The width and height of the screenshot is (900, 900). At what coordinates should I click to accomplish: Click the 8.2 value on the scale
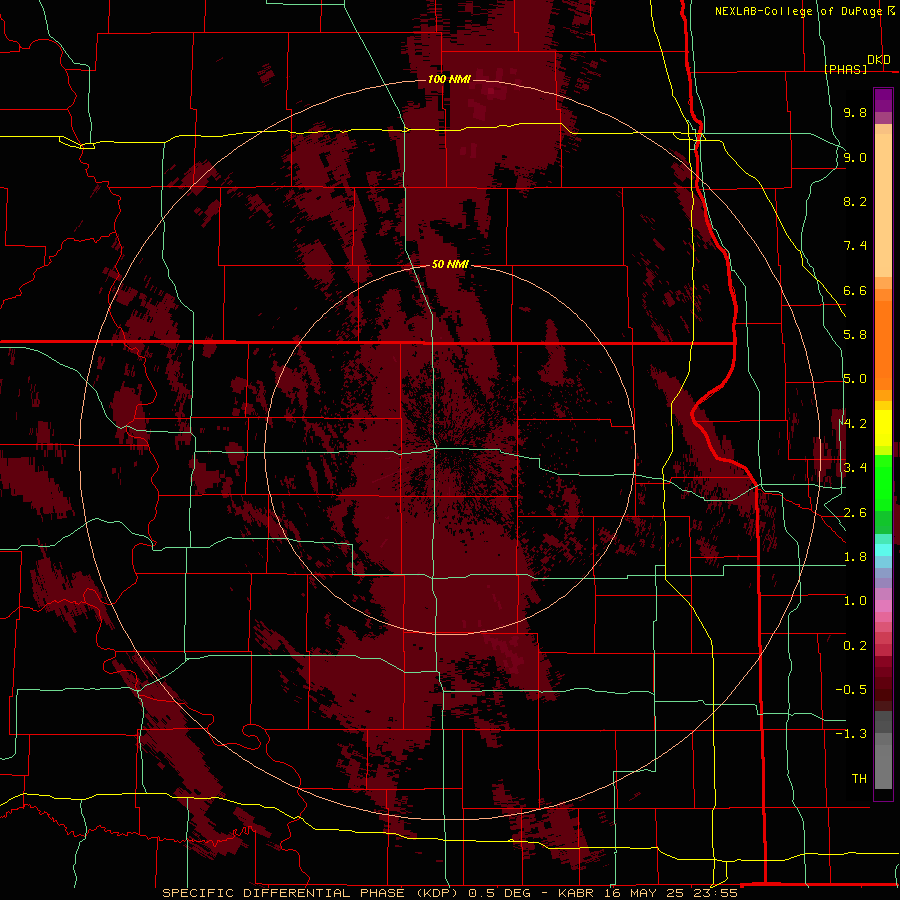(x=855, y=201)
